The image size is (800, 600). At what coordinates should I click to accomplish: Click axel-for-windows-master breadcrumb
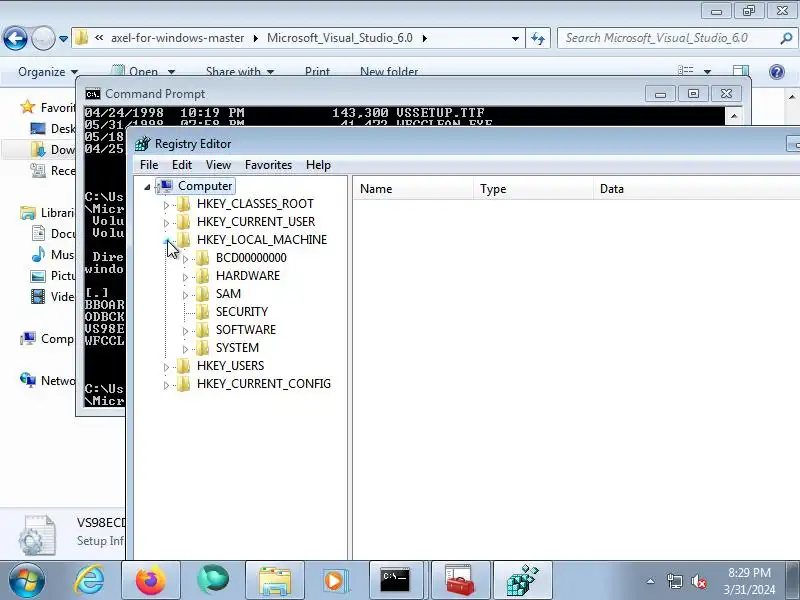click(x=177, y=38)
